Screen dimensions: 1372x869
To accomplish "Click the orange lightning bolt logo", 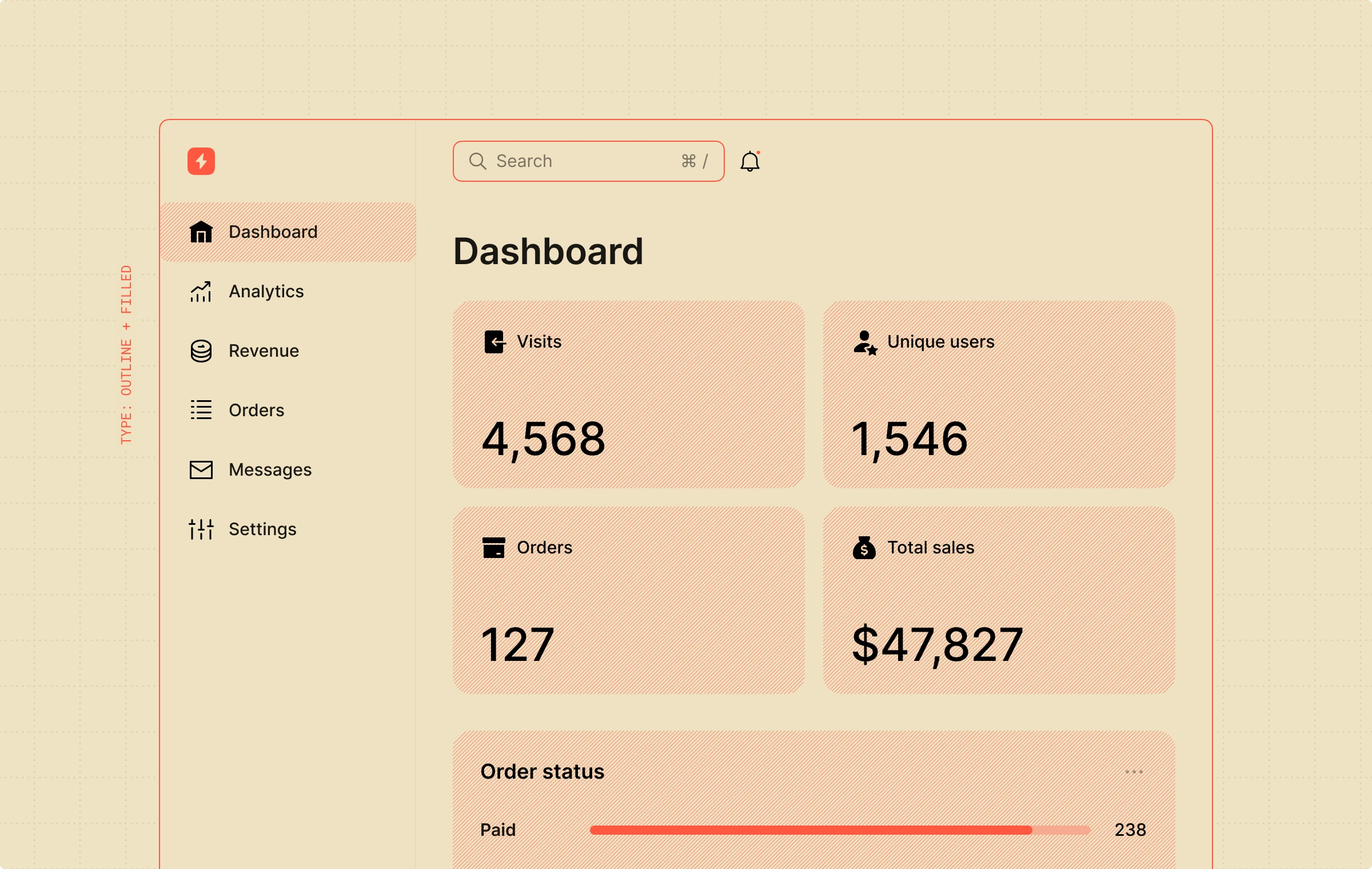I will point(201,161).
